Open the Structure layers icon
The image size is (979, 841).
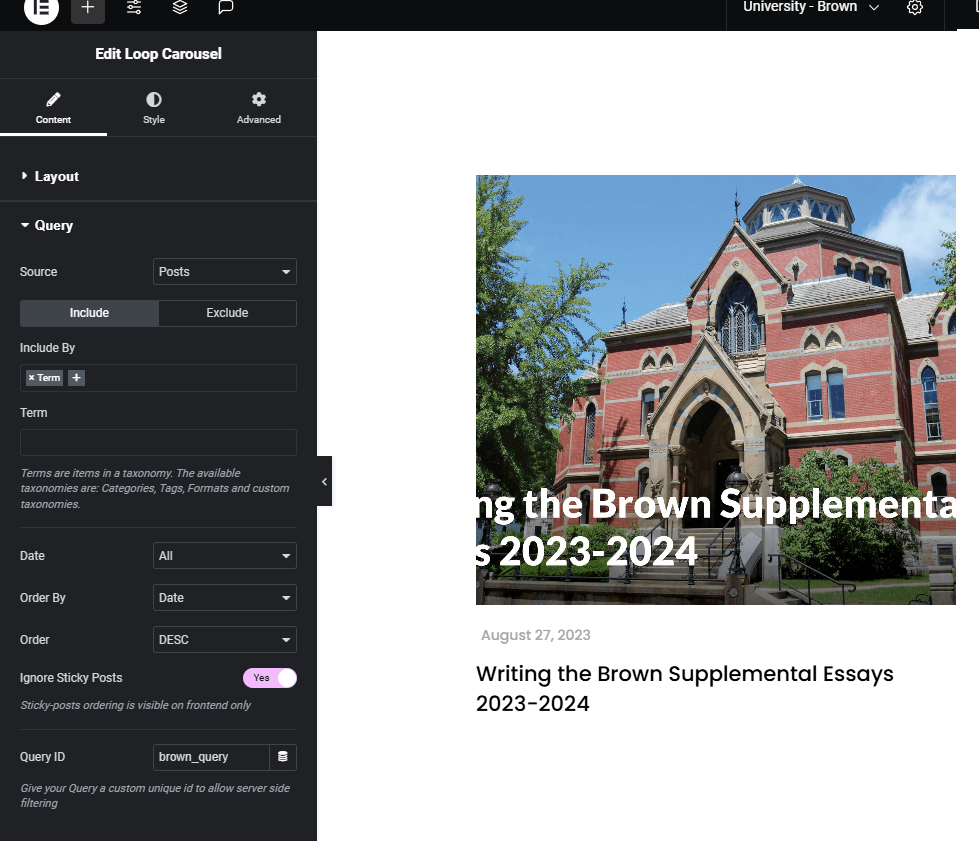tap(180, 7)
